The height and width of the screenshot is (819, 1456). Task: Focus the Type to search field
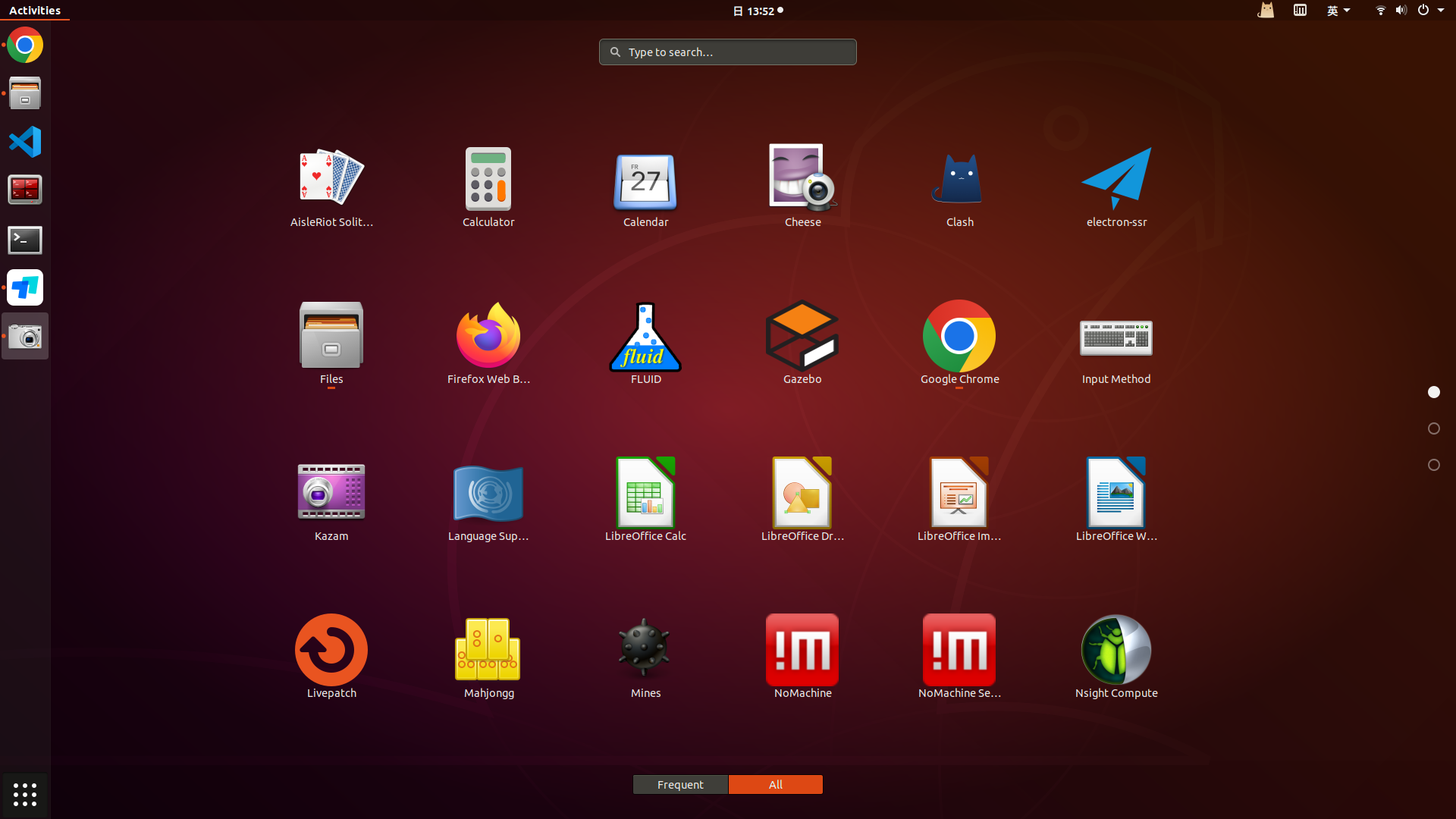click(728, 52)
